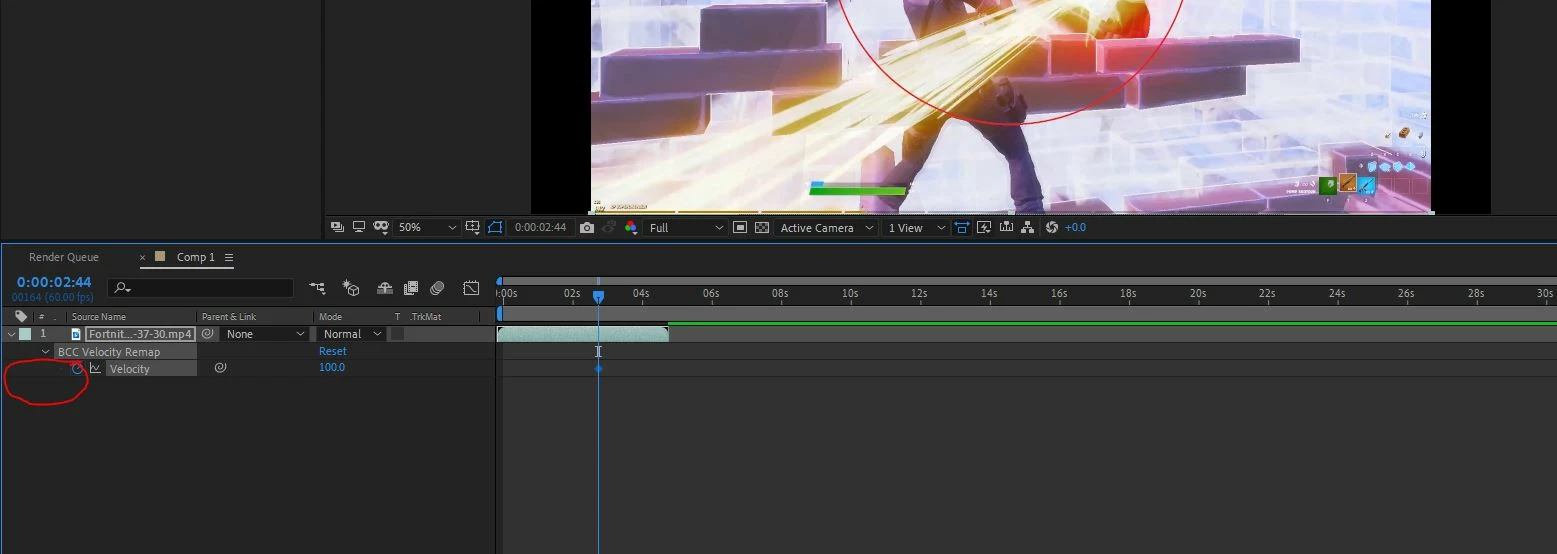Open the Full resolution dropdown
This screenshot has width=1557, height=554.
686,228
